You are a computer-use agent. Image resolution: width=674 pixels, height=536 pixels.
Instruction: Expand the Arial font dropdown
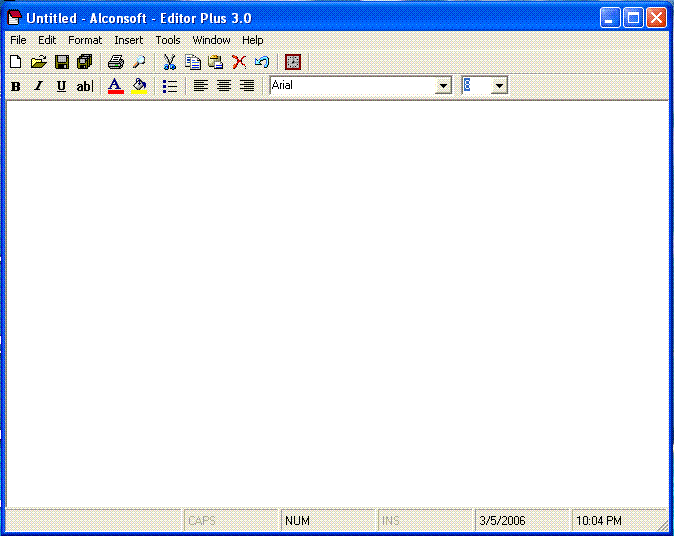coord(444,86)
